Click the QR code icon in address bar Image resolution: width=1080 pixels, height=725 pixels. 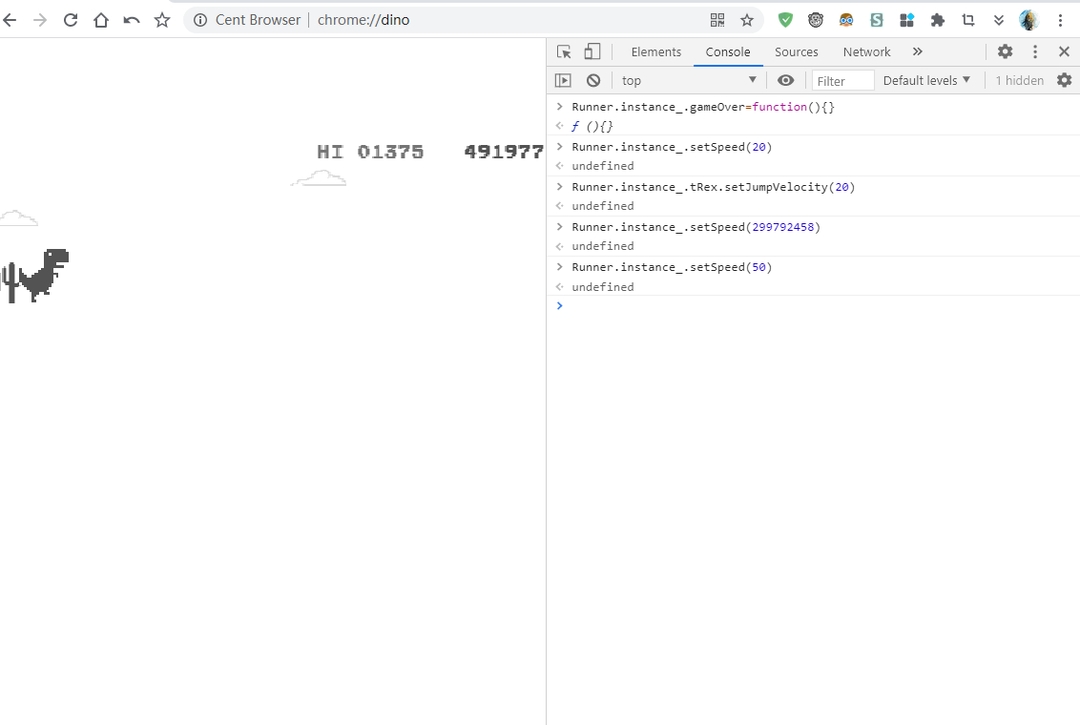click(x=717, y=20)
